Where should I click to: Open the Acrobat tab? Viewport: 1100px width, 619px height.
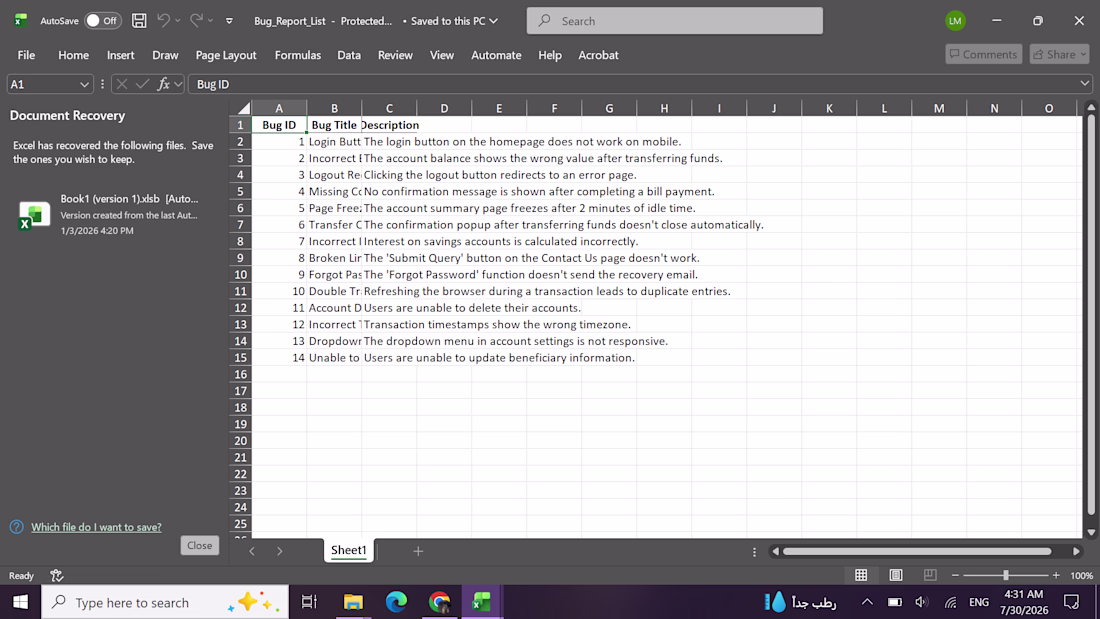coord(598,55)
